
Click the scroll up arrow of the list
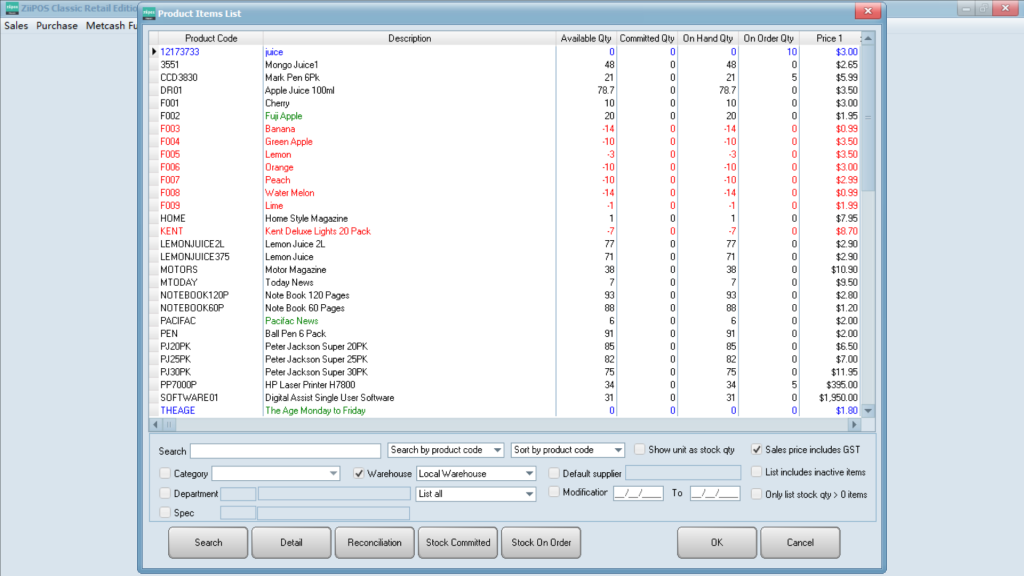pyautogui.click(x=868, y=39)
